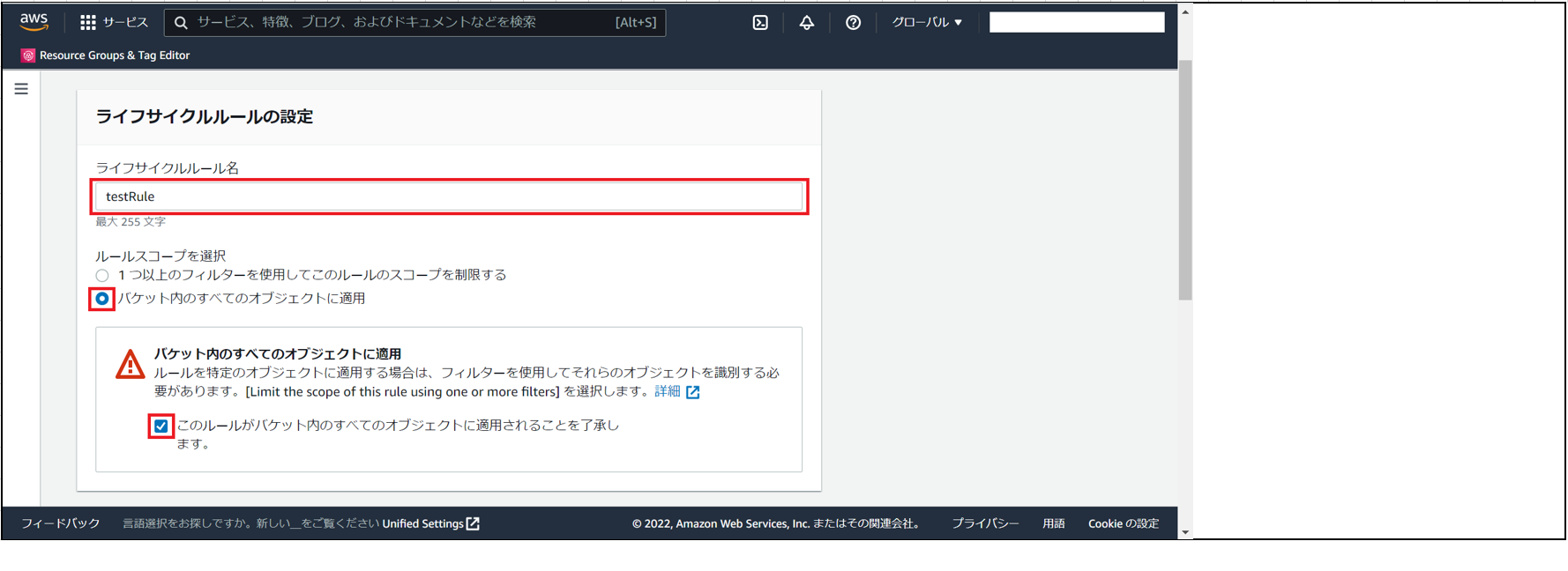
Task: Open Unified Settings link in footer
Action: pyautogui.click(x=422, y=523)
